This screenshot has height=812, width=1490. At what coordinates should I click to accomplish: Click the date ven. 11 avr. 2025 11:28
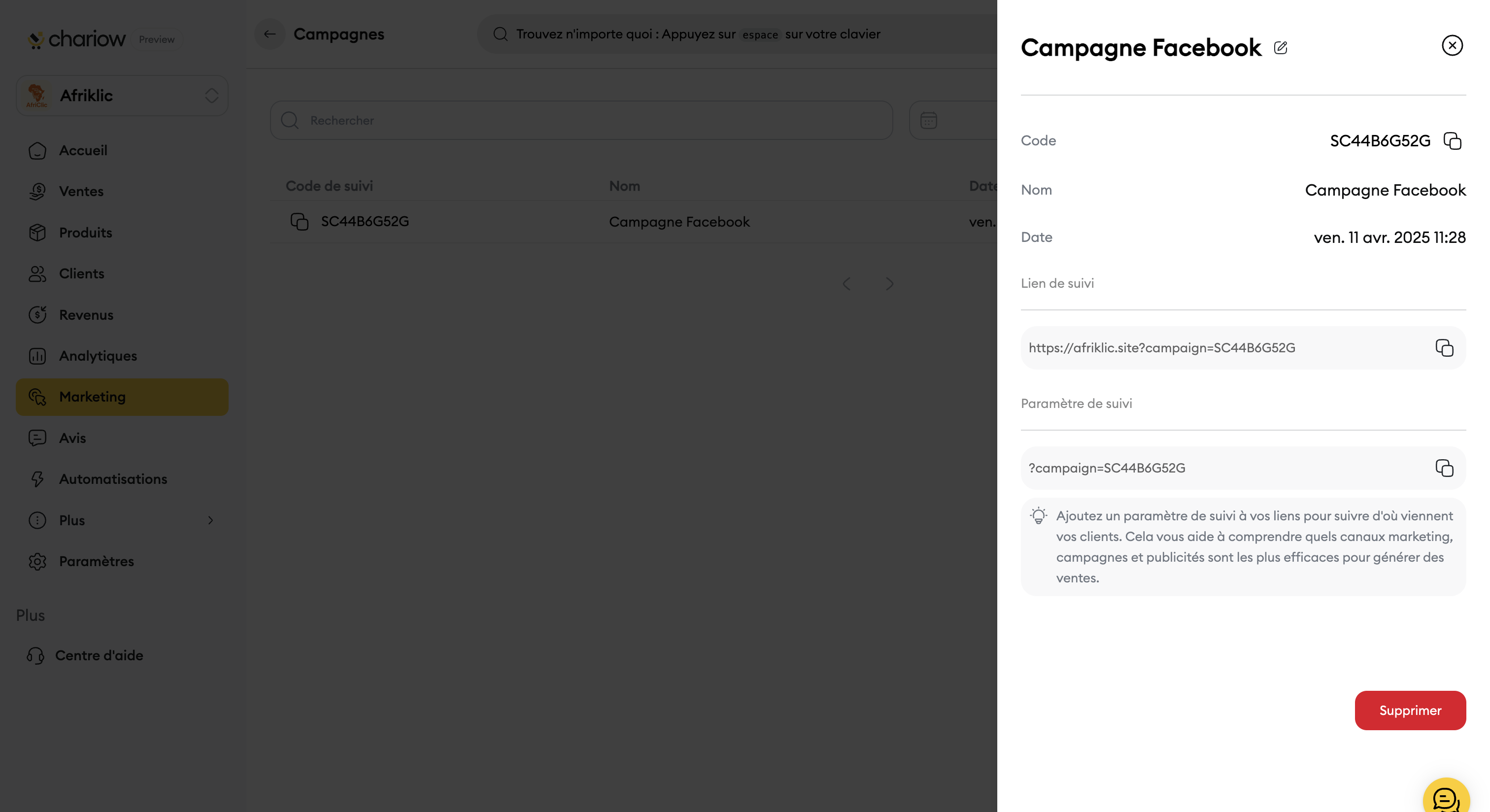click(x=1389, y=237)
